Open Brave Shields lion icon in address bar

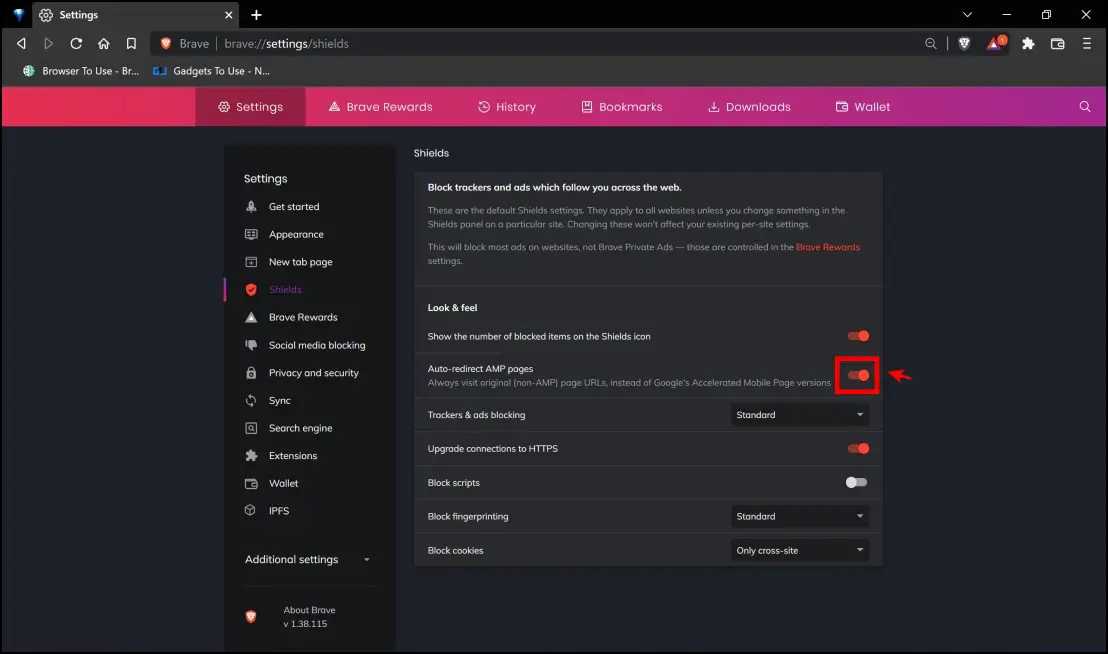964,44
